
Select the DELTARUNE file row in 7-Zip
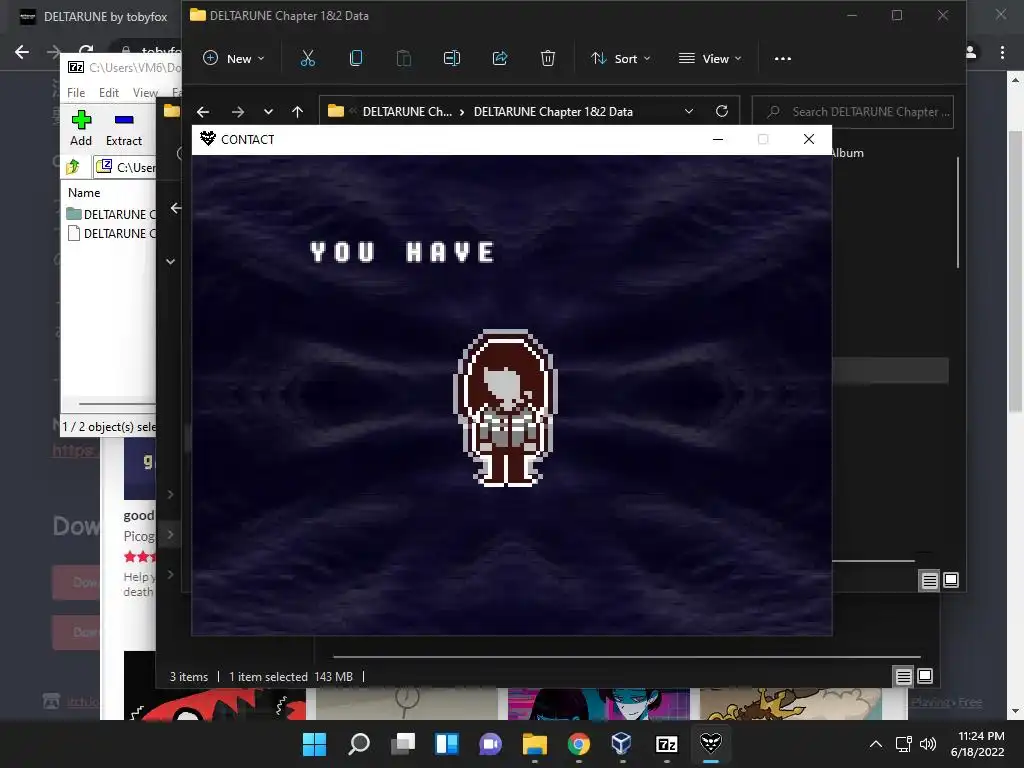click(x=110, y=234)
